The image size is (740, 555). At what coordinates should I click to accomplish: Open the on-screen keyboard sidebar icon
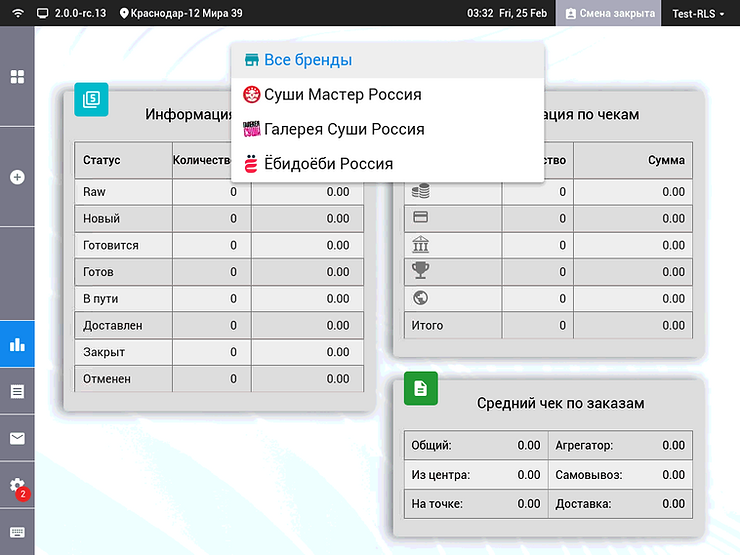coord(17,532)
